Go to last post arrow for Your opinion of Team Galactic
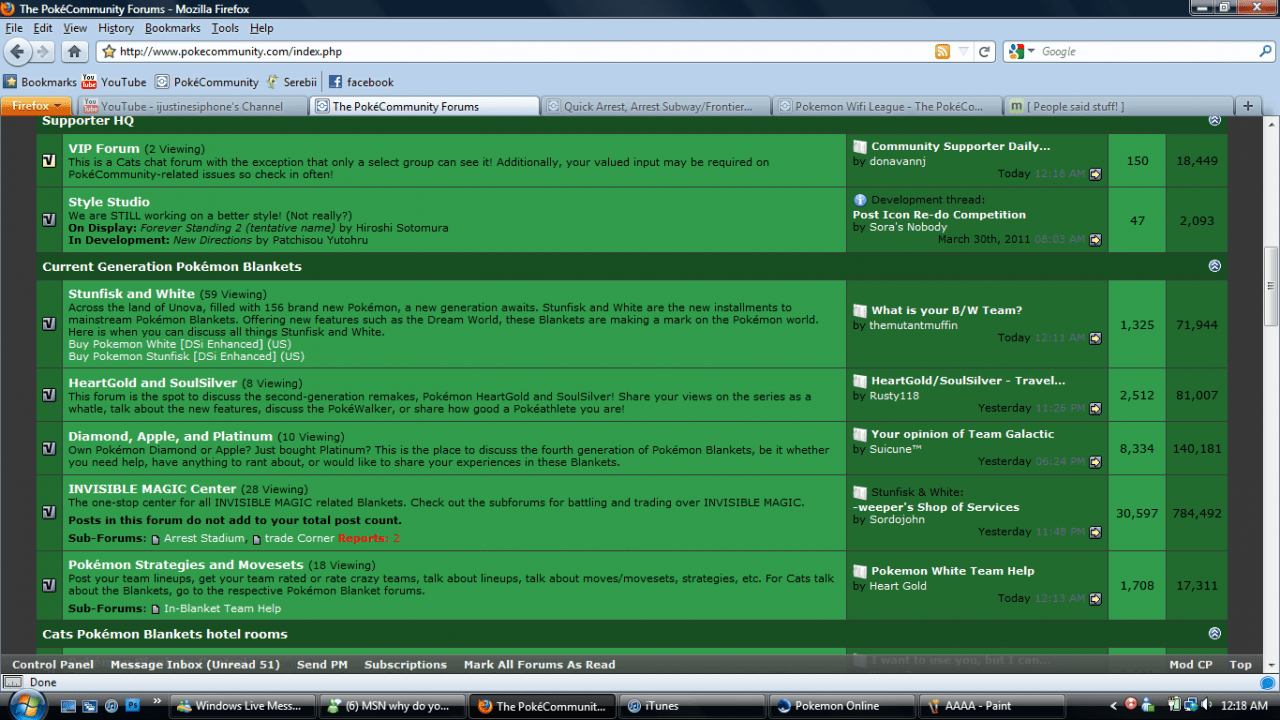 [x=1095, y=462]
